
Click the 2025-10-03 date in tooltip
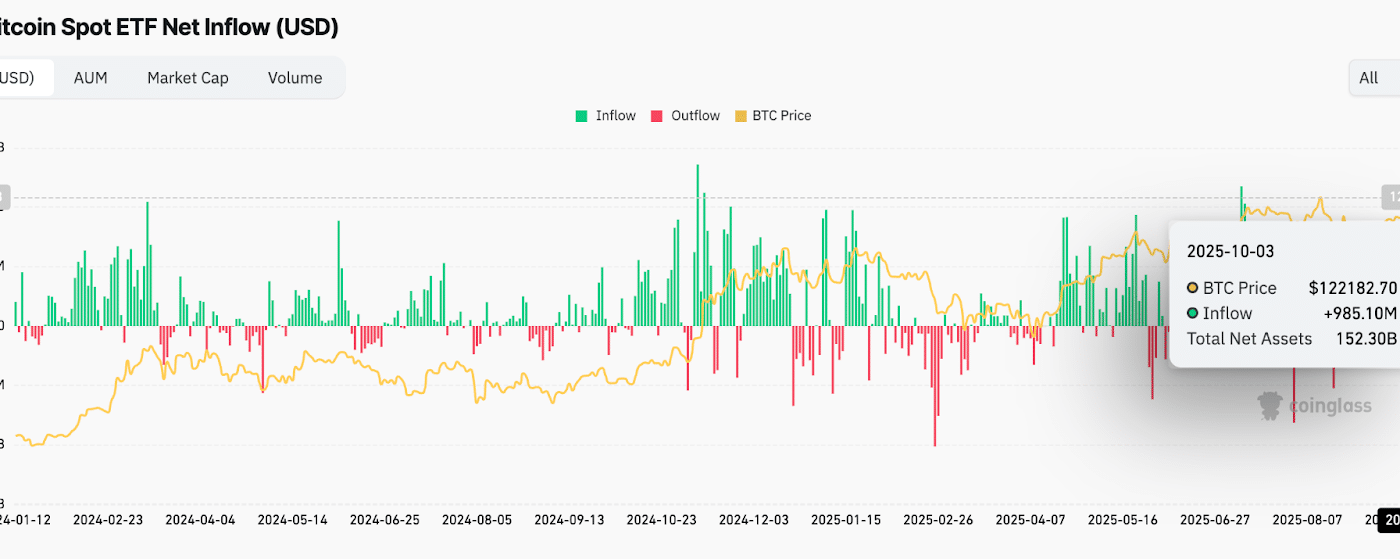pos(1231,251)
